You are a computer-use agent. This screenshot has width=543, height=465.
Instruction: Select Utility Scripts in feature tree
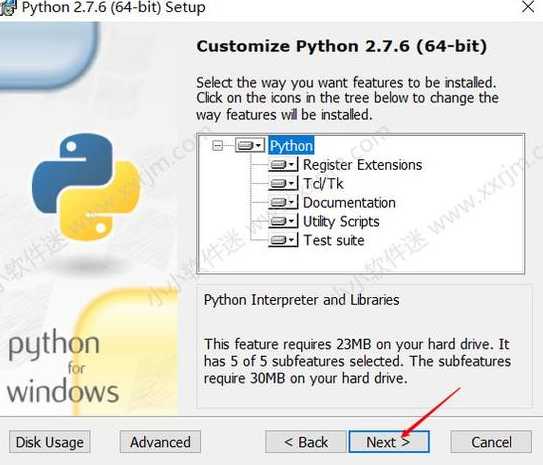(x=341, y=222)
